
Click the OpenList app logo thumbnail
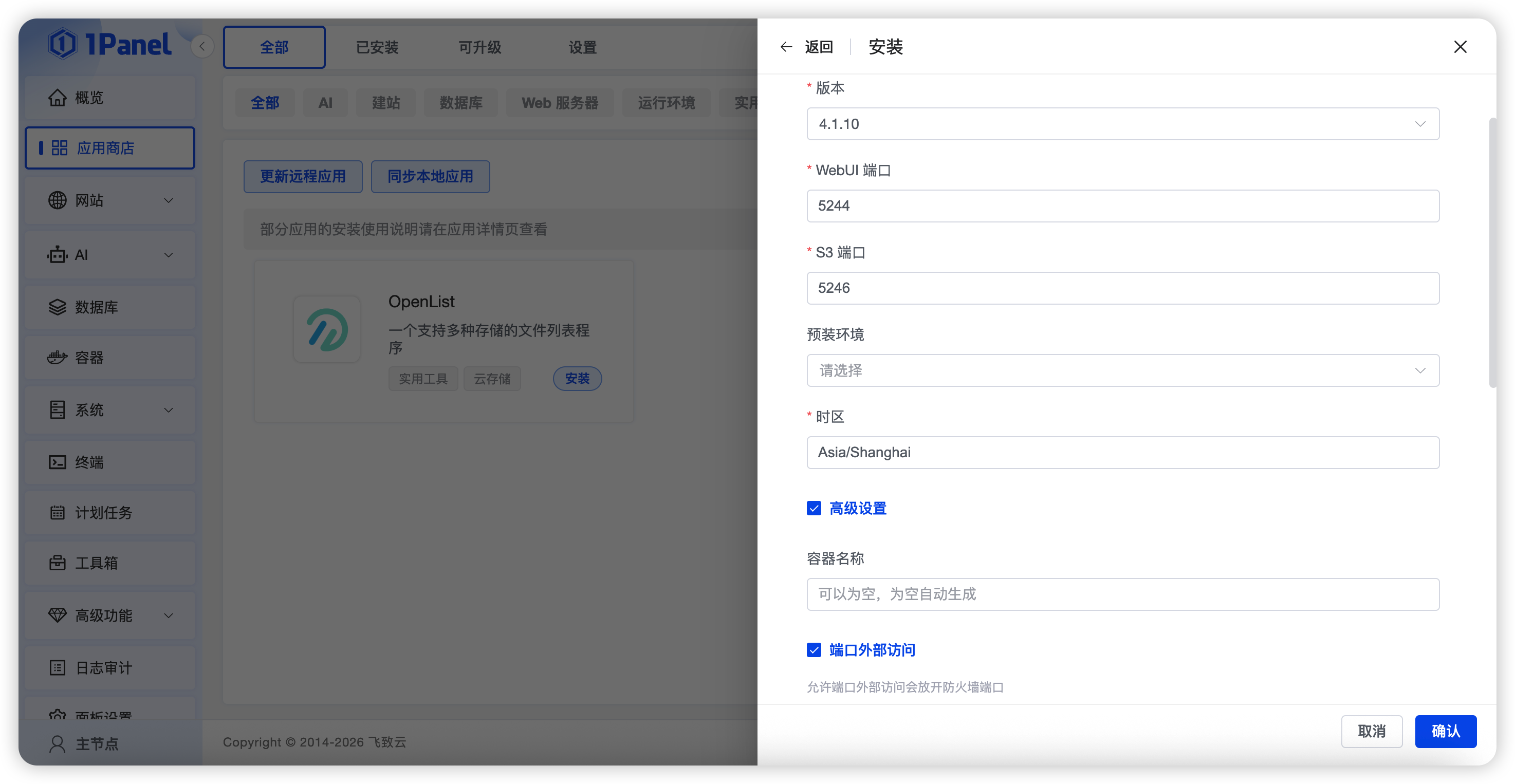(327, 329)
